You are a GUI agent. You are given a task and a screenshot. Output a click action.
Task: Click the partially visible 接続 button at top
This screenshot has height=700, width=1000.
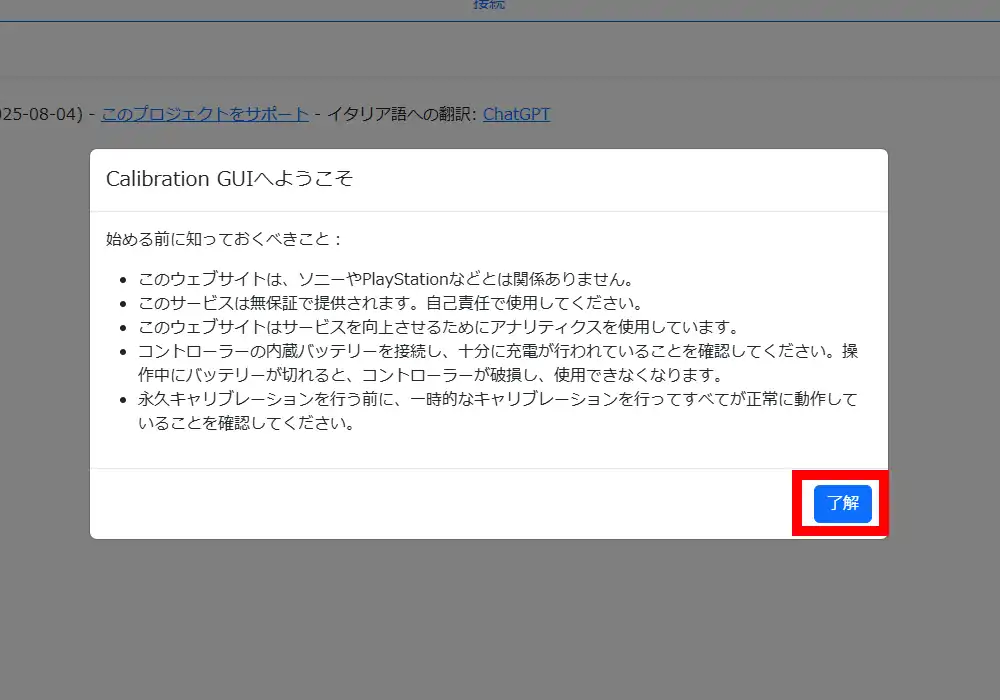click(x=489, y=5)
